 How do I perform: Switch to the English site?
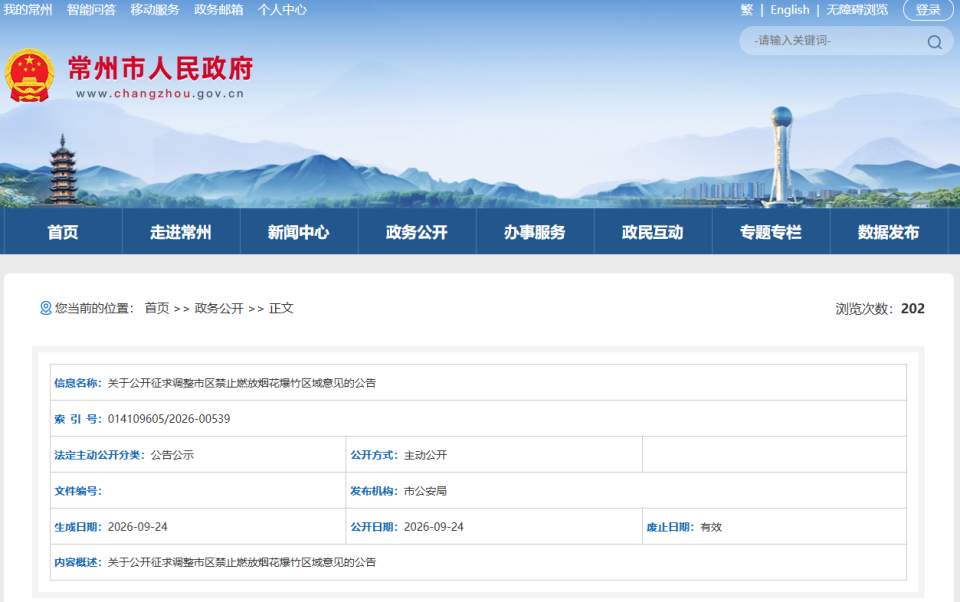pyautogui.click(x=790, y=10)
